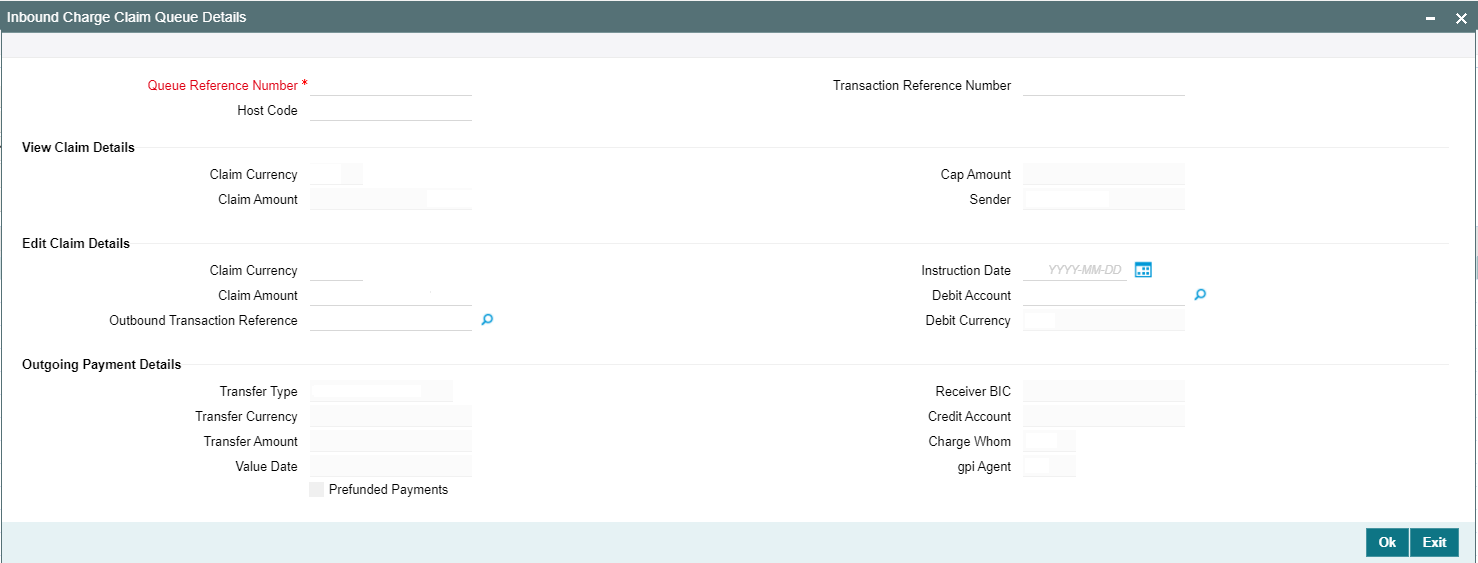The image size is (1478, 563).
Task: Click the Inbound Charge Claim Queue Details title
Action: pos(127,17)
